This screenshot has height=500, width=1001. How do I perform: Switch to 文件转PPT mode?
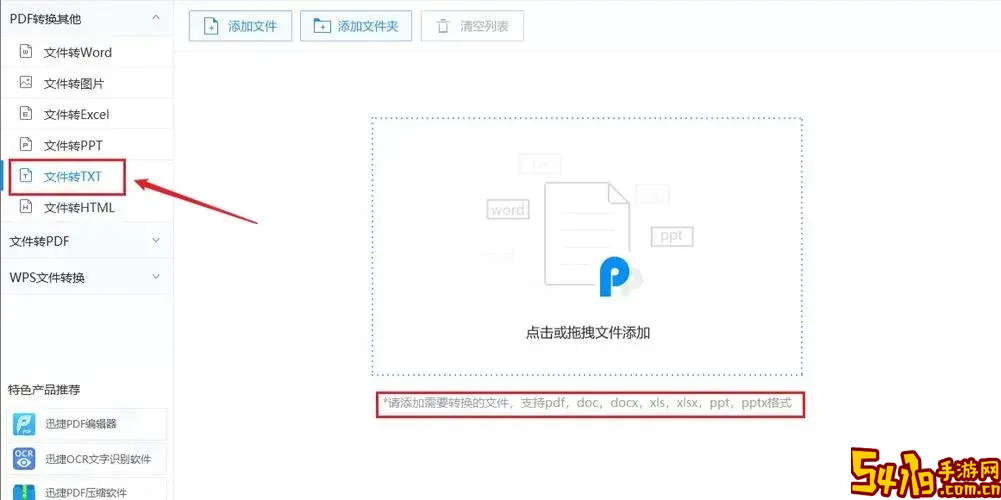tap(87, 145)
